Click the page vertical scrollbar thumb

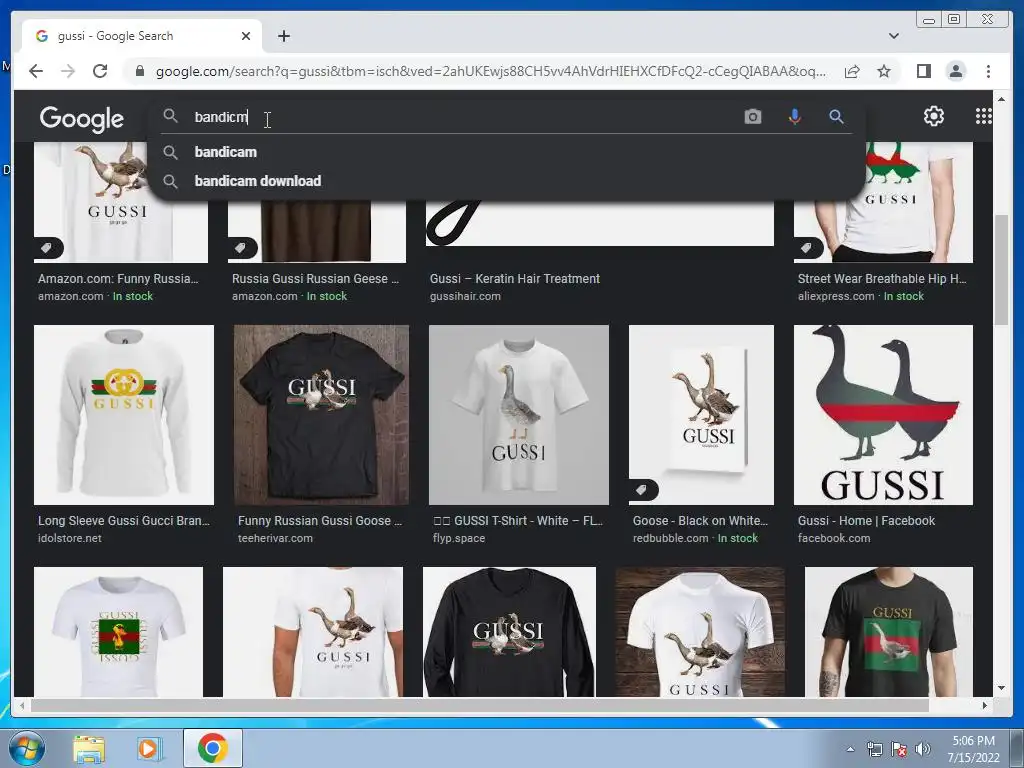1000,270
